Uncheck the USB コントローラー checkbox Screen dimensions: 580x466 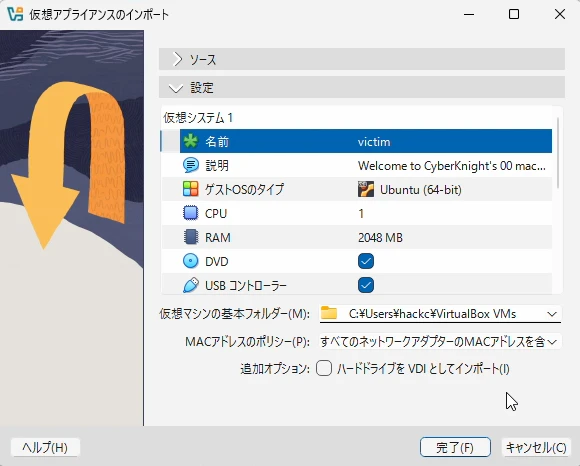click(x=366, y=285)
